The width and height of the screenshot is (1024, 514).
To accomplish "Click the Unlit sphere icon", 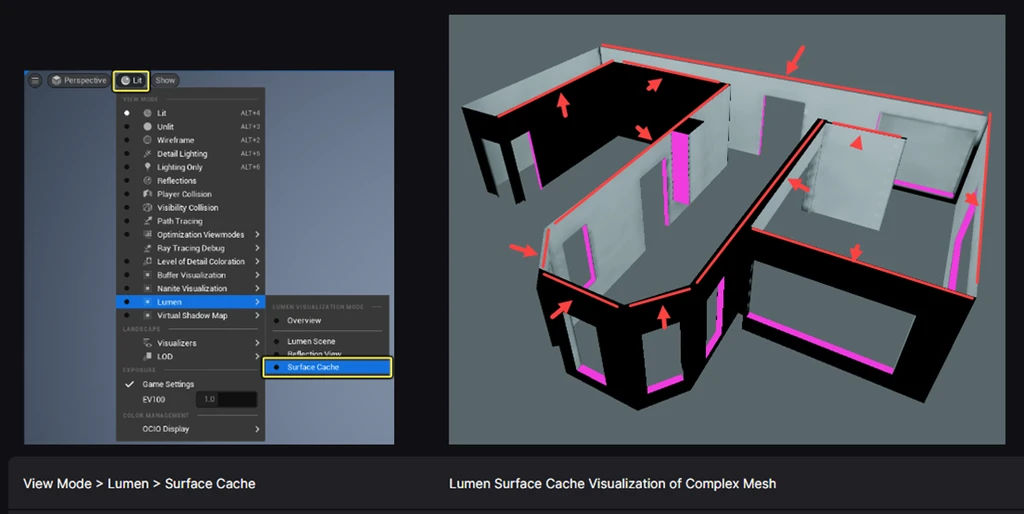I will (148, 127).
